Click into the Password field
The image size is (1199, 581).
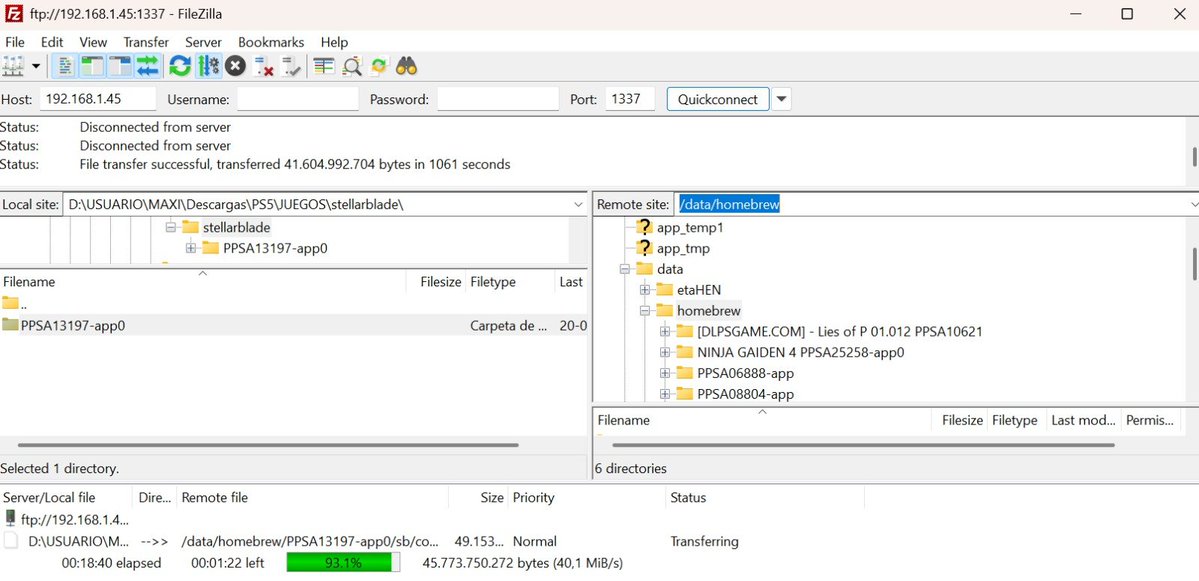pyautogui.click(x=498, y=99)
